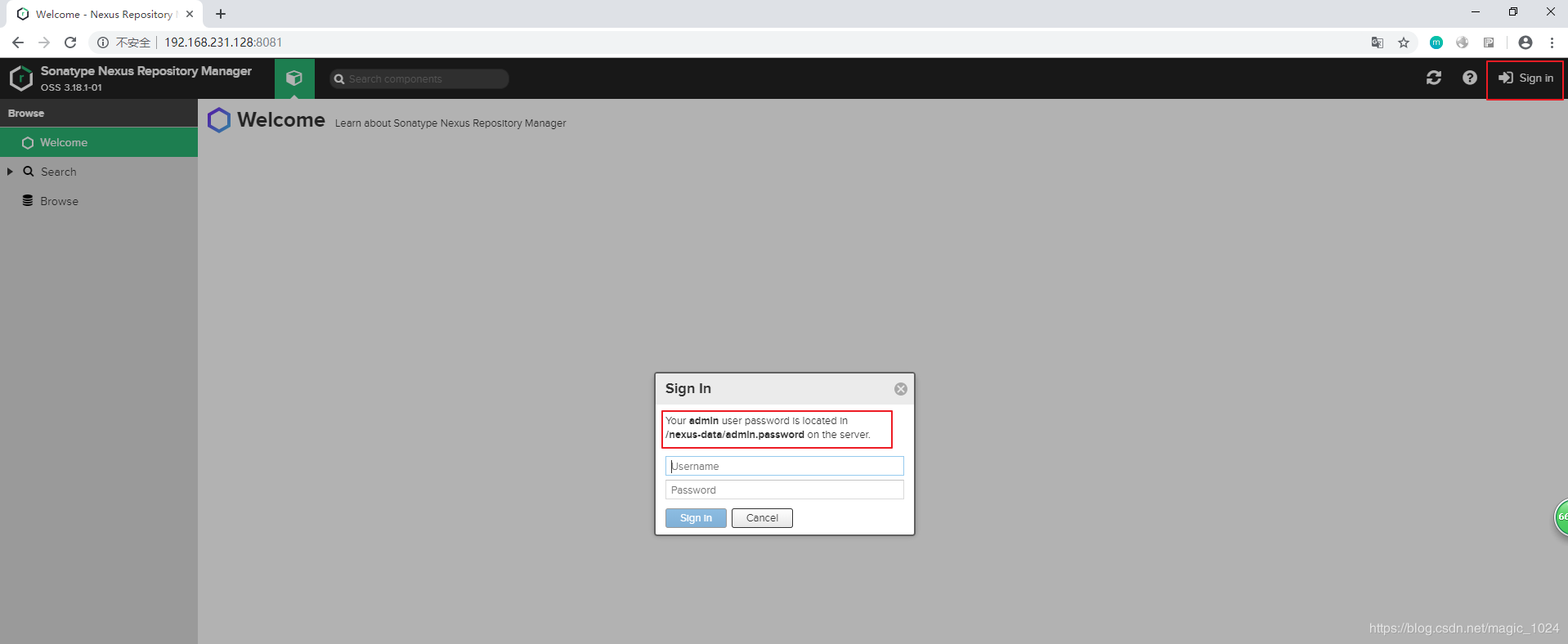Click the Browse cube icon in header
Screen dimensions: 1568x644
294,78
